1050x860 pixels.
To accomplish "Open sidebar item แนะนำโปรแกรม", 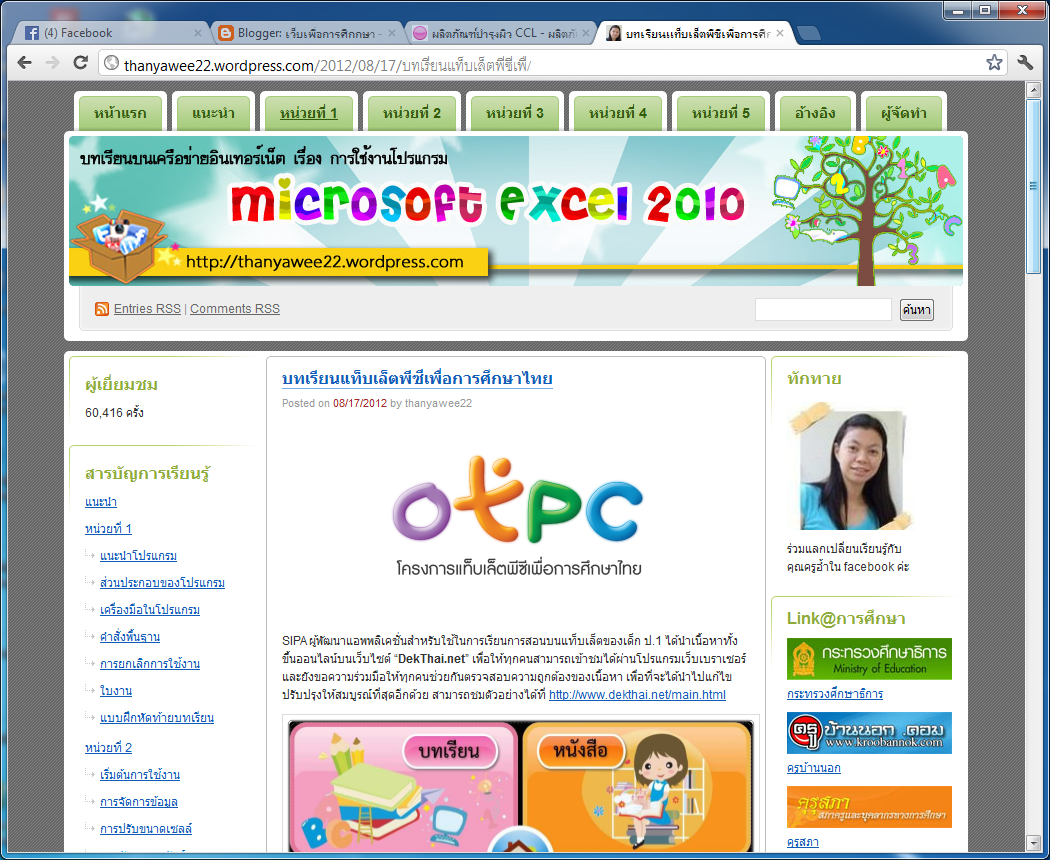I will (139, 556).
